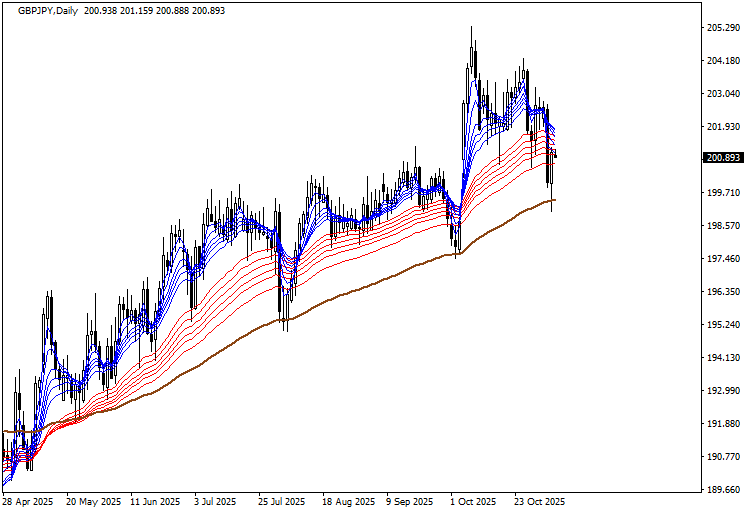The width and height of the screenshot is (747, 513).
Task: Click the 195.240 price scale label
Action: (x=722, y=325)
